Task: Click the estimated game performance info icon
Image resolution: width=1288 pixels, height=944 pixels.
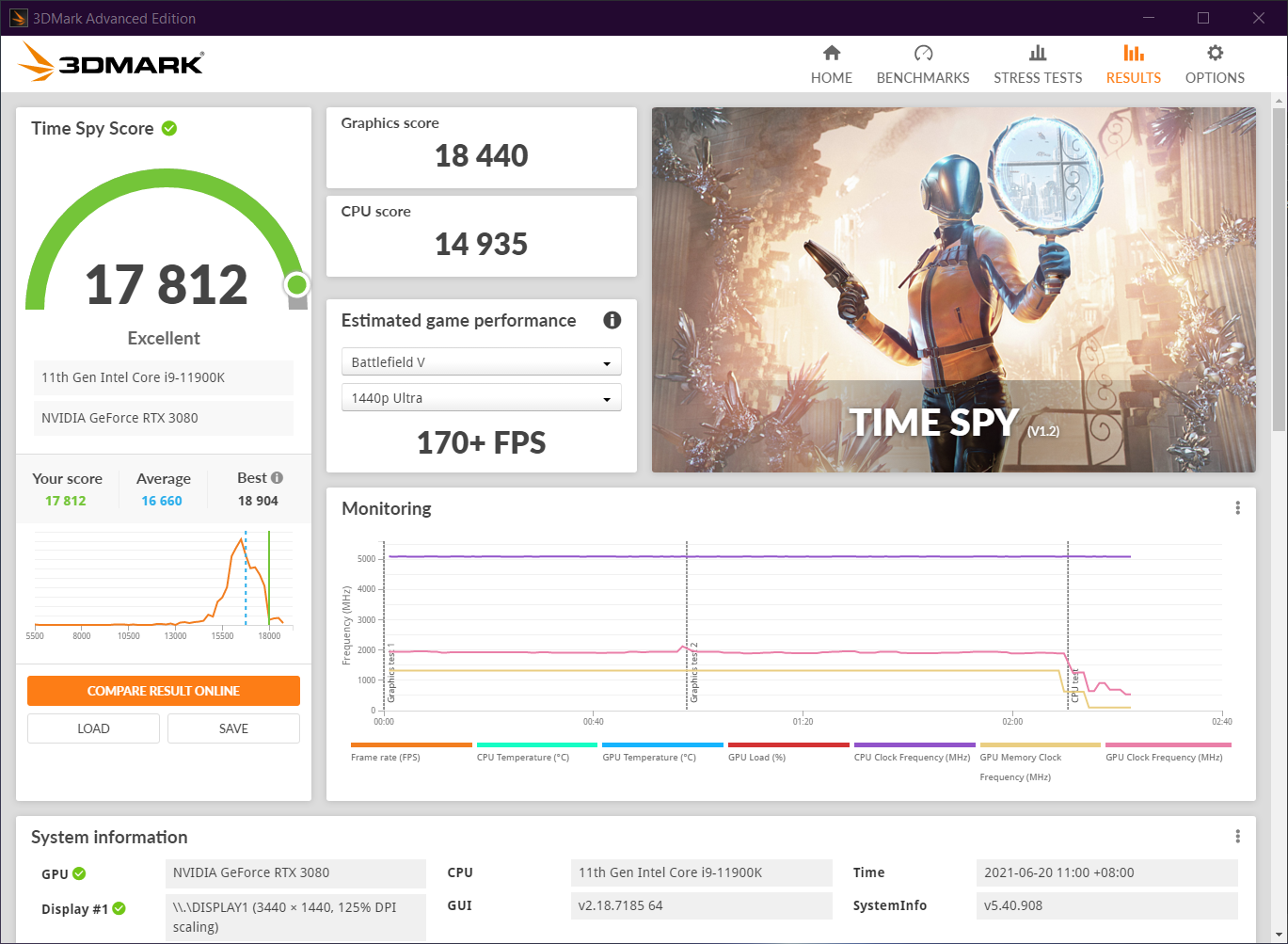Action: pyautogui.click(x=612, y=320)
